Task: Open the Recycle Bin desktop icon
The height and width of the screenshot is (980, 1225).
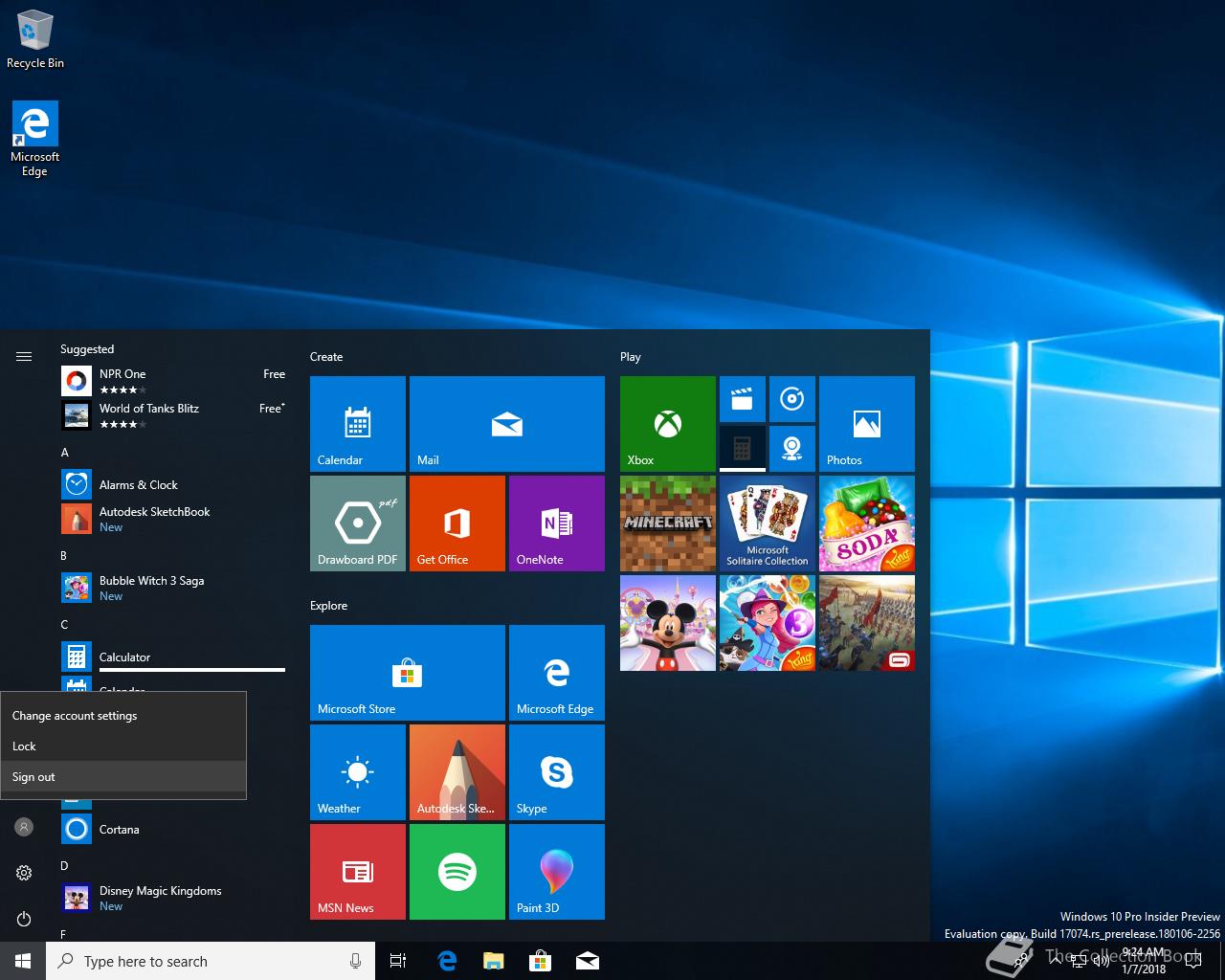Action: pos(35,39)
